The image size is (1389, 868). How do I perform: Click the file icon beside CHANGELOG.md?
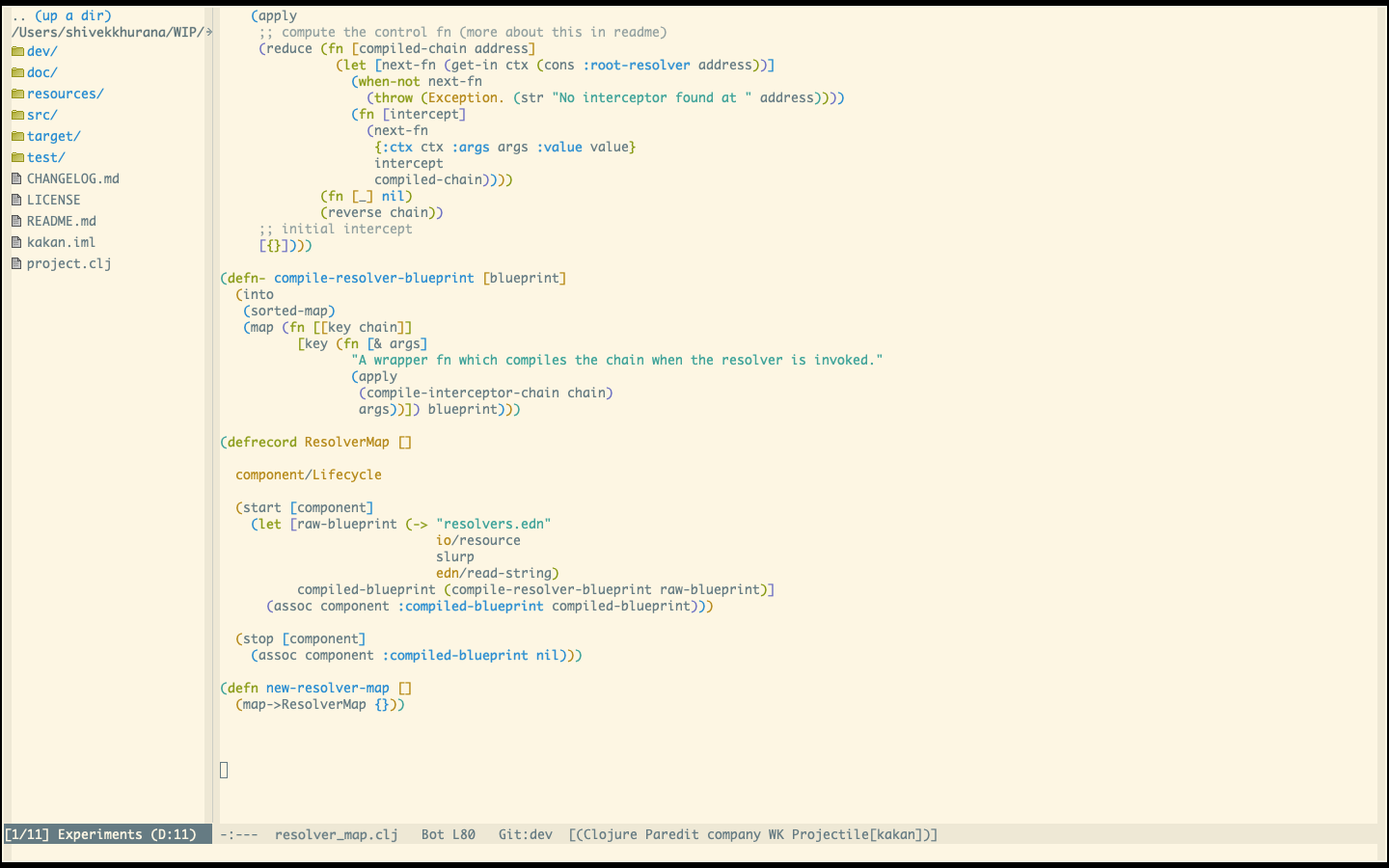[x=15, y=178]
